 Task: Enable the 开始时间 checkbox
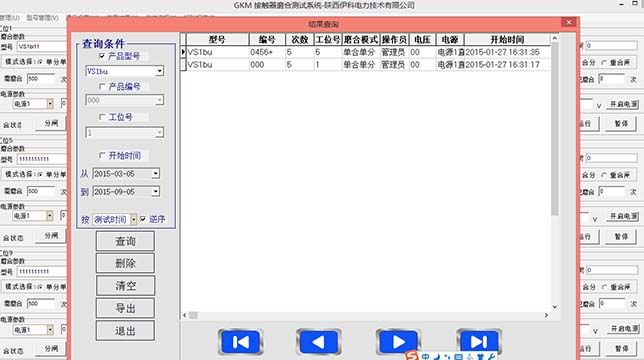click(x=102, y=156)
